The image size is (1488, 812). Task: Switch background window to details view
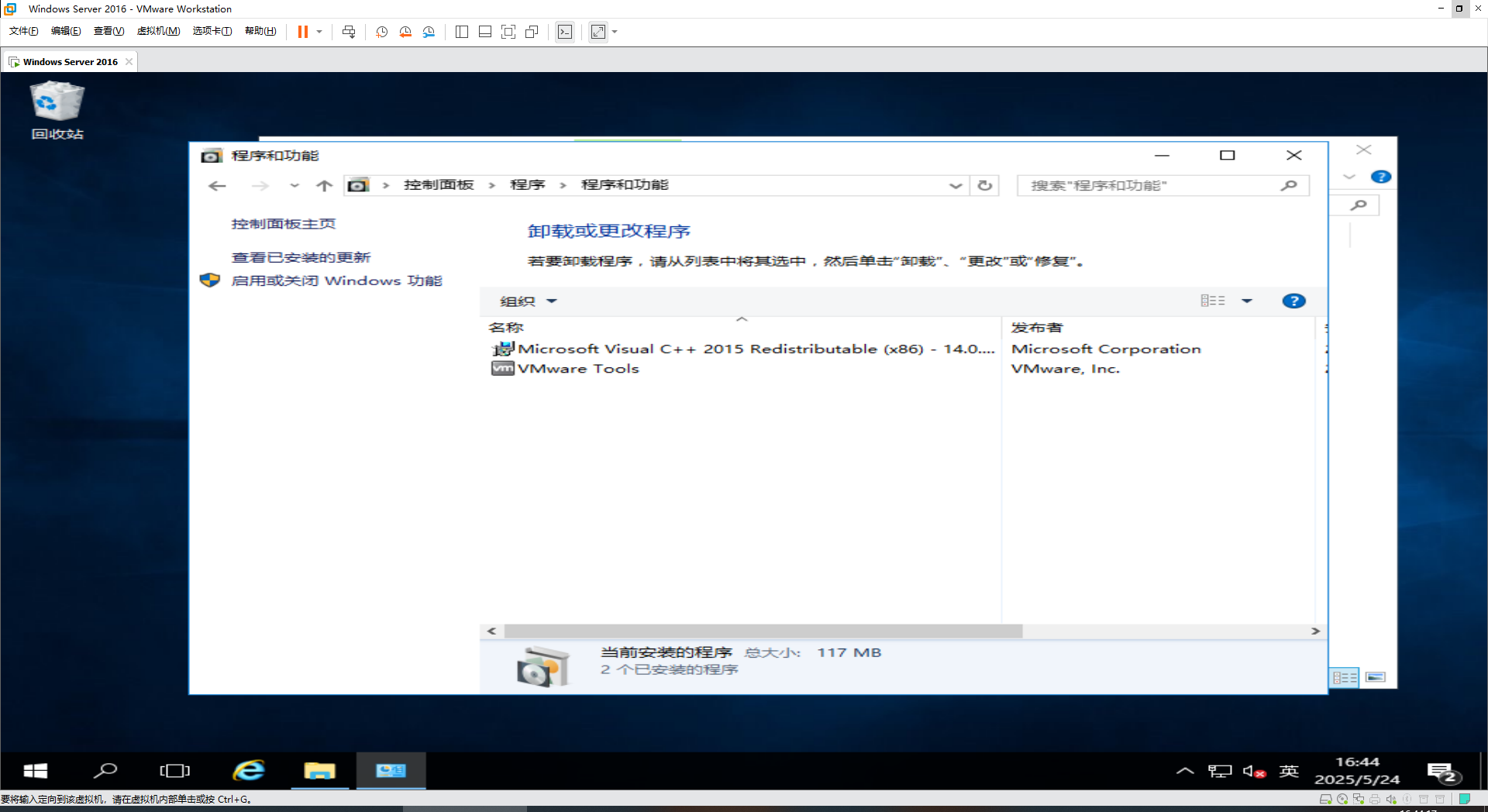pyautogui.click(x=1345, y=678)
